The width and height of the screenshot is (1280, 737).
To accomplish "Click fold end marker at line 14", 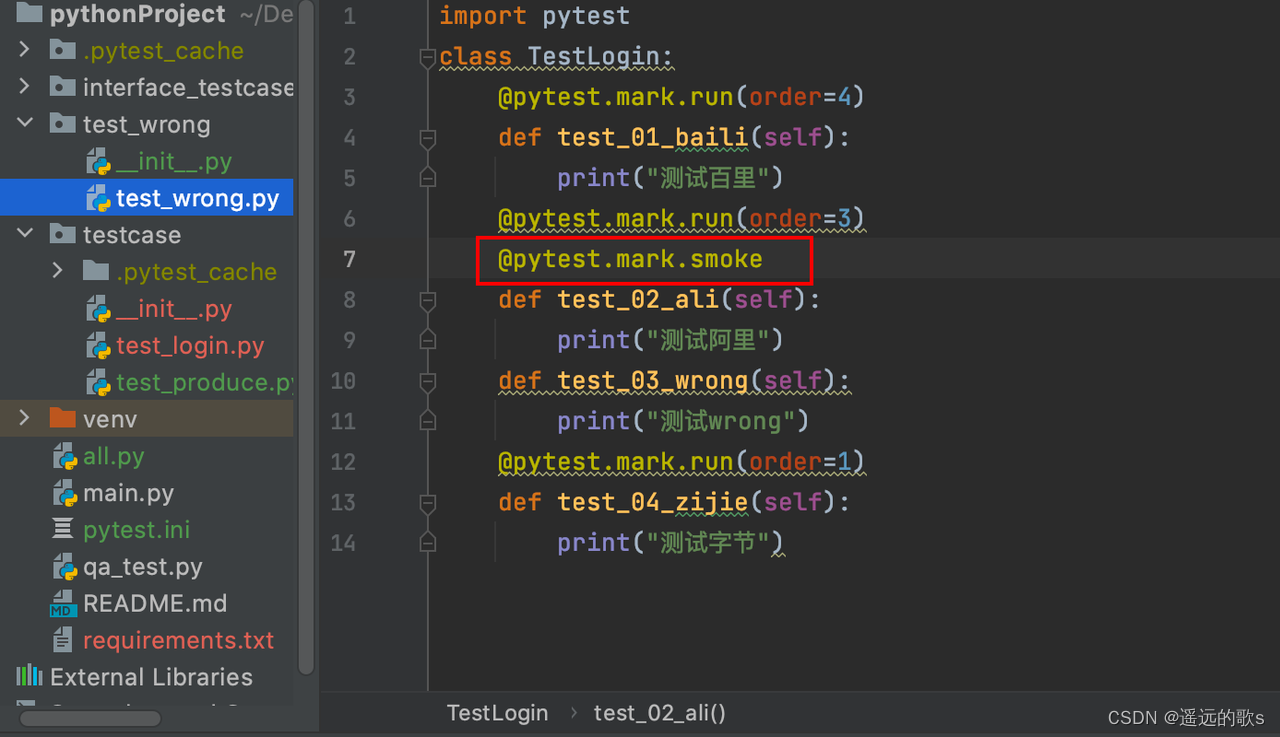I will coord(428,543).
